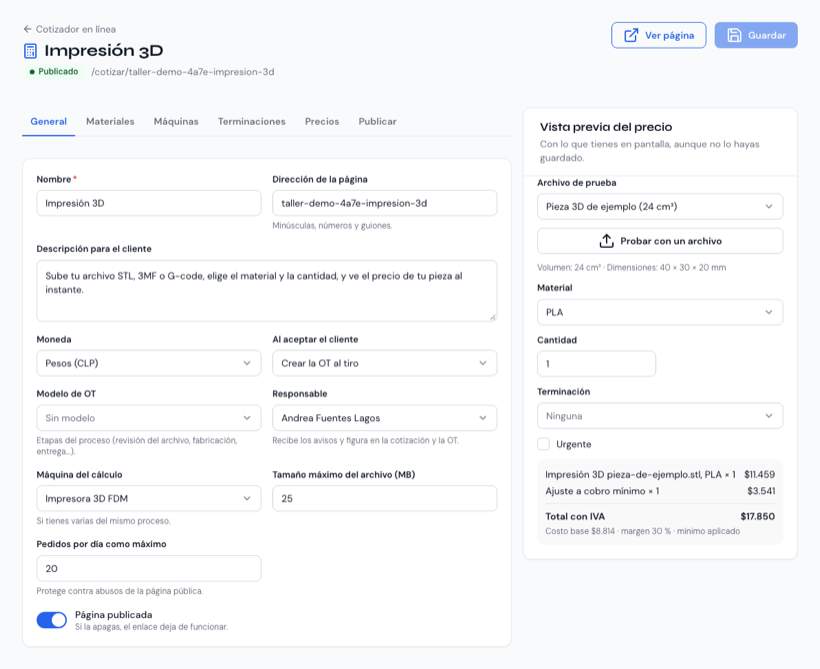Click the Ajuste a cobro mínimo × 1 line
The image size is (820, 669).
660,491
